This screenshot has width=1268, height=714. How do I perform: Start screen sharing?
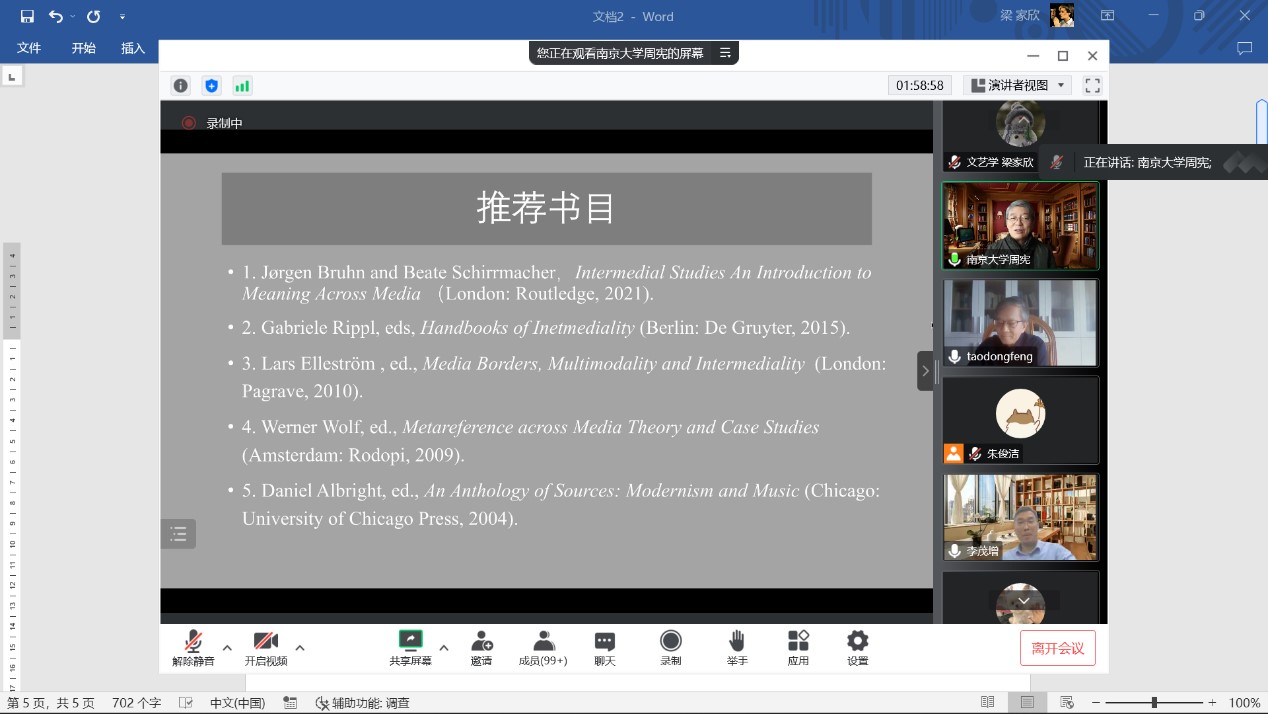tap(410, 647)
